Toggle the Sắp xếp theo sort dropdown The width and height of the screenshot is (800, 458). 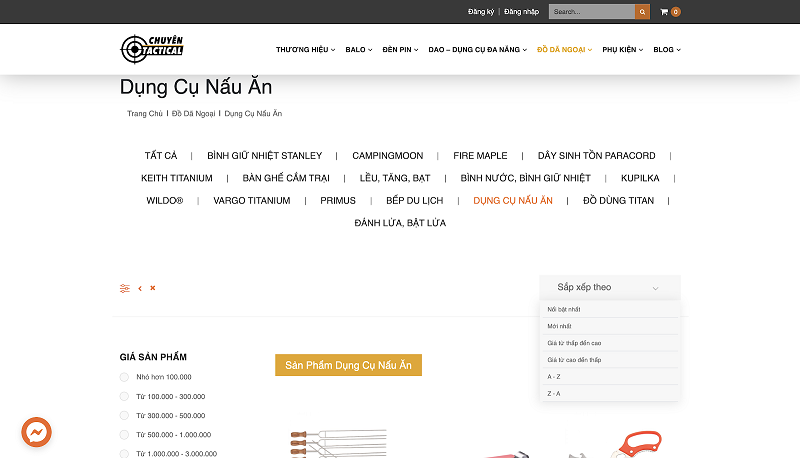(x=610, y=288)
